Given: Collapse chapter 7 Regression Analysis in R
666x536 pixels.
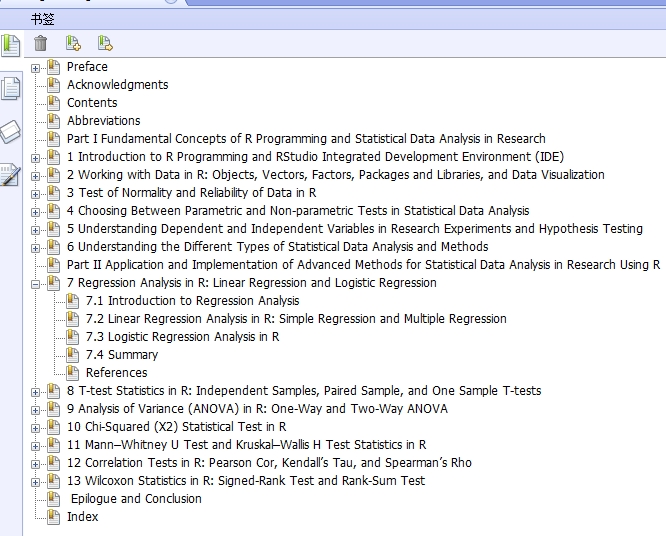Looking at the screenshot, I should pos(36,284).
